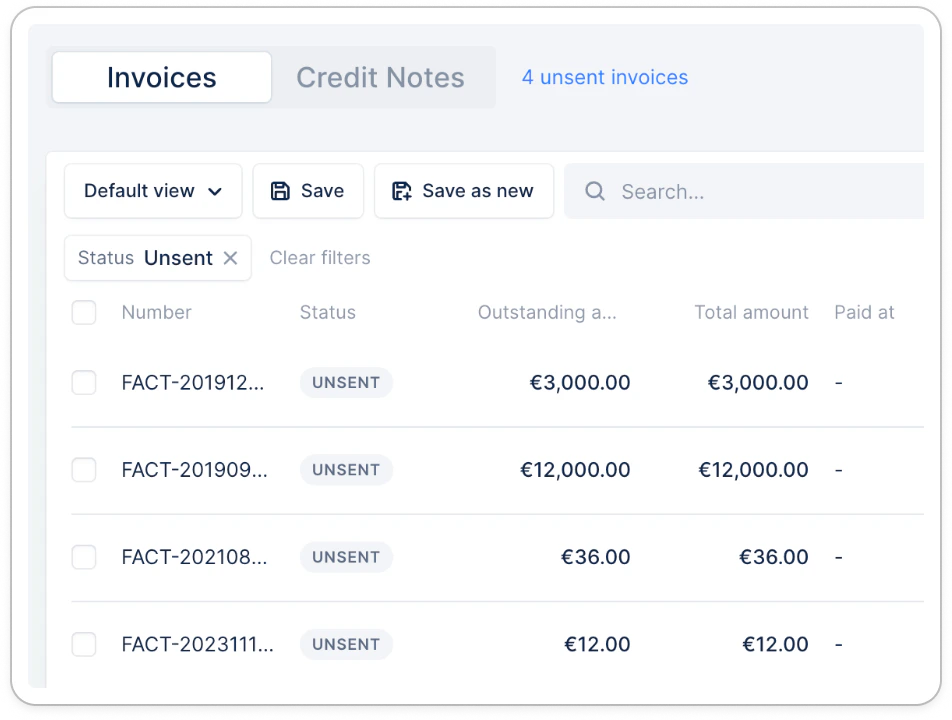Toggle the select-all checkbox in header
The width and height of the screenshot is (952, 720).
[84, 313]
